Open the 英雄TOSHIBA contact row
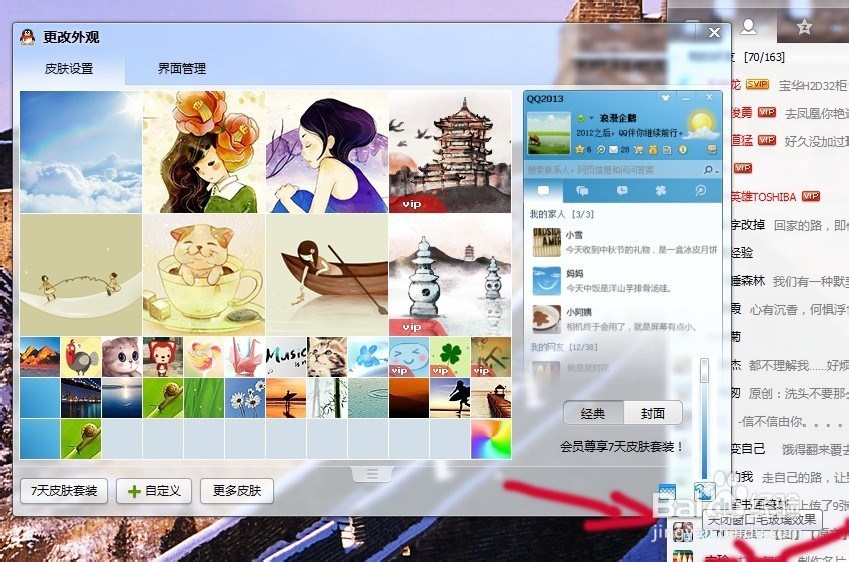Screen dimensions: 849x562 (789, 197)
